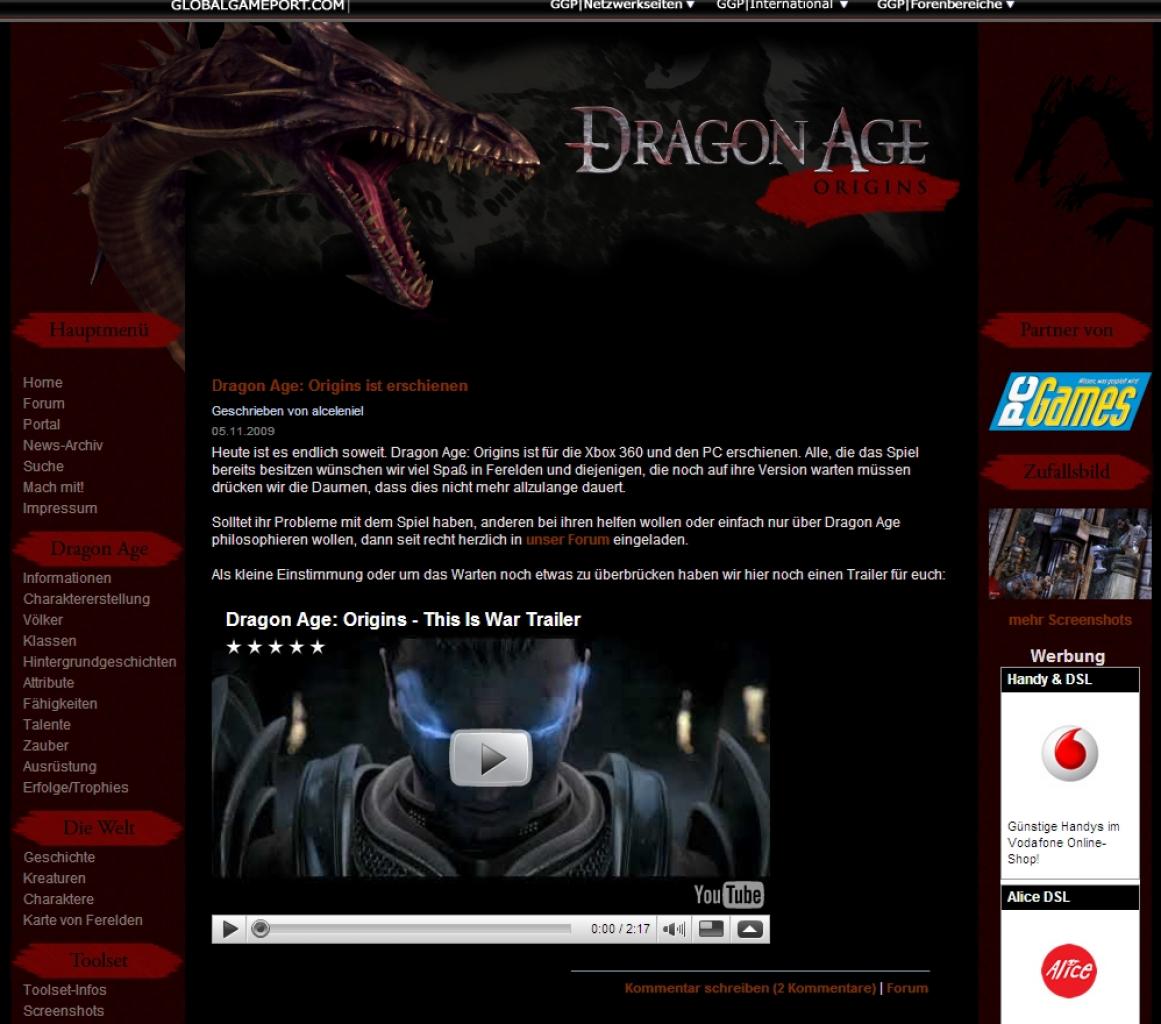Open Impressum menu item
Screen dimensions: 1161x1024
(60, 508)
